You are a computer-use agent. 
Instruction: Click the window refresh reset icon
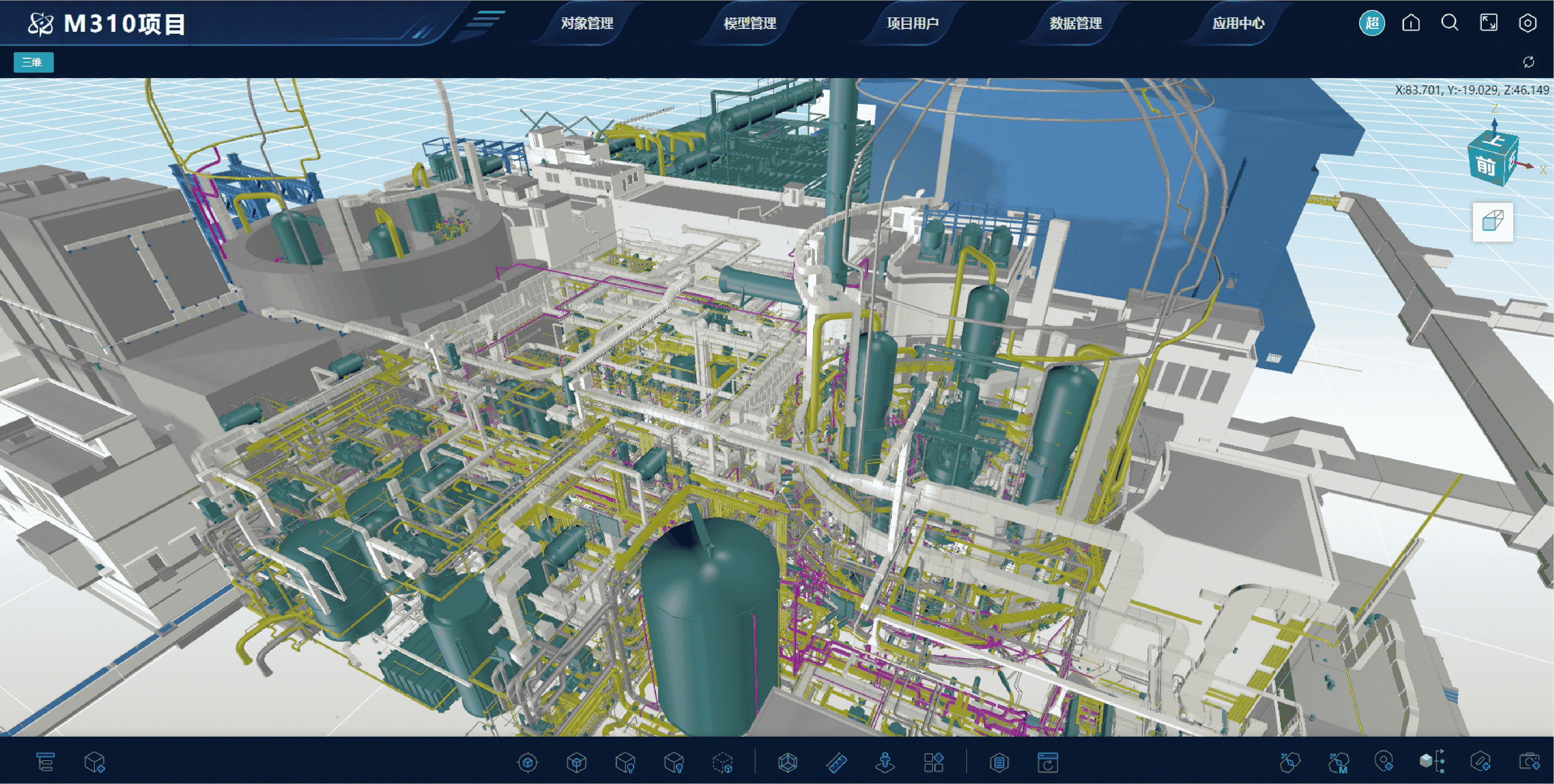pos(1048,763)
